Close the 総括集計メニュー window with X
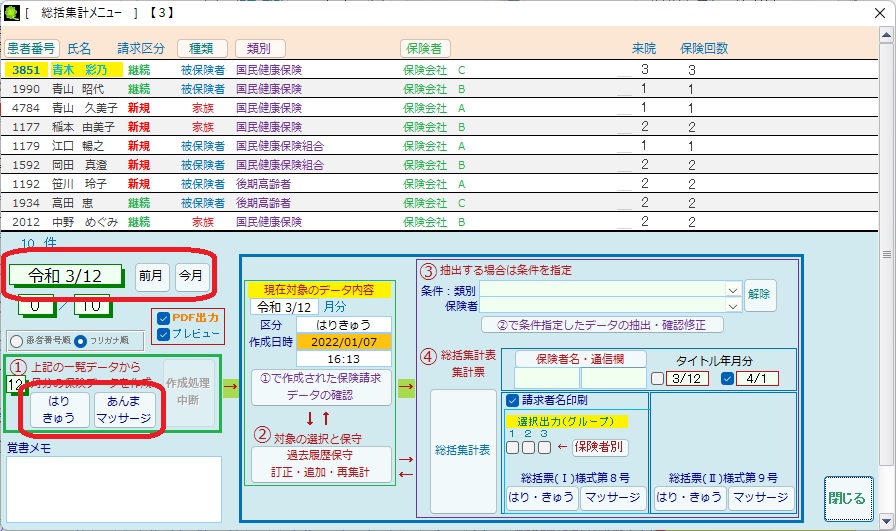Image resolution: width=896 pixels, height=531 pixels. (x=880, y=13)
